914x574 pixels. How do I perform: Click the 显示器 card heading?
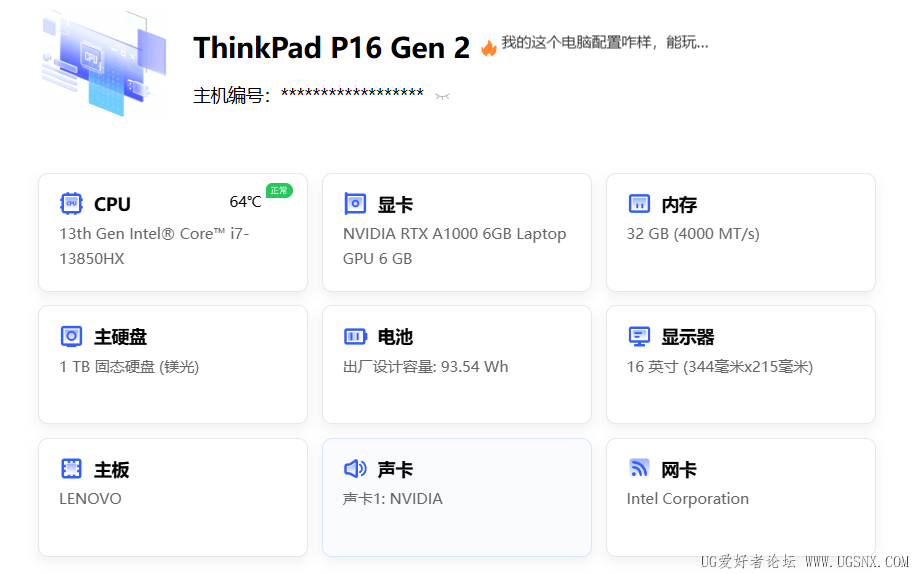pos(688,336)
